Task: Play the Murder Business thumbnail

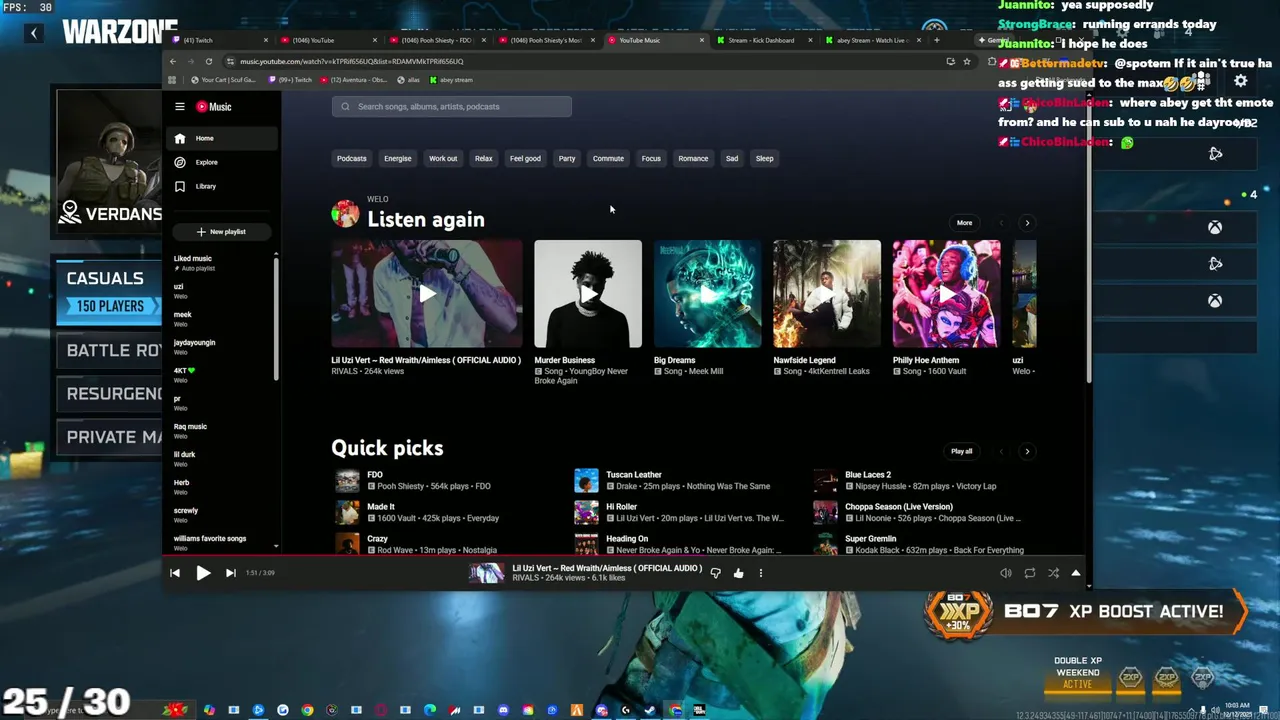Action: (588, 294)
